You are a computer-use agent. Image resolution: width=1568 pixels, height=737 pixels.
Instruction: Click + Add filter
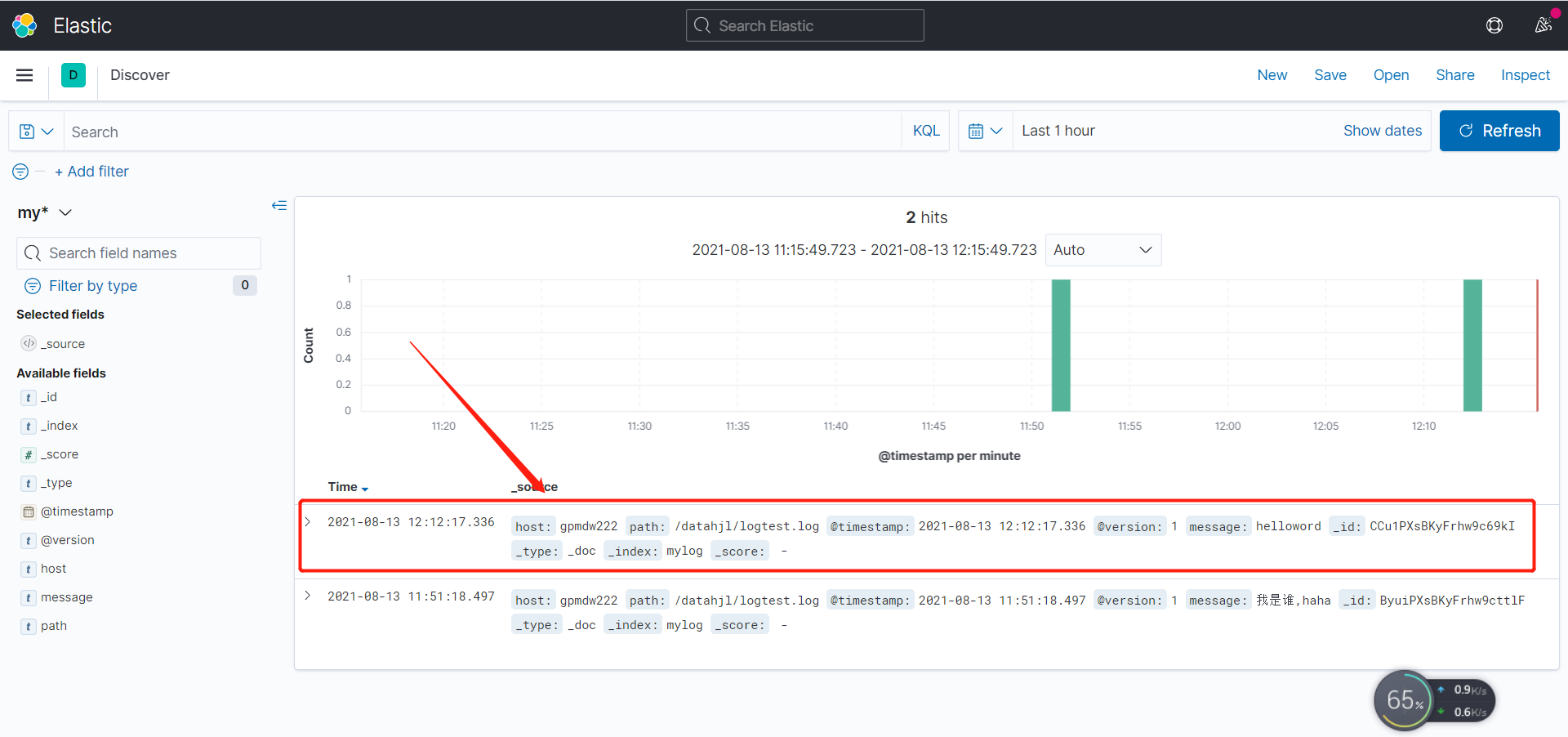tap(91, 172)
